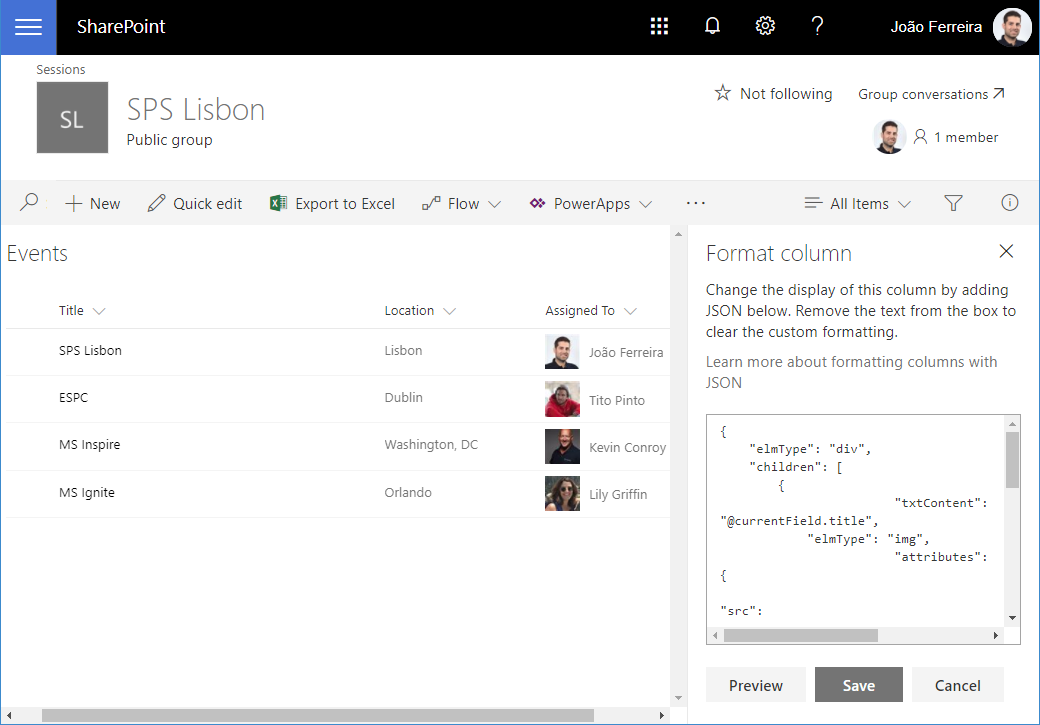Open the PowerApps dropdown

click(590, 203)
